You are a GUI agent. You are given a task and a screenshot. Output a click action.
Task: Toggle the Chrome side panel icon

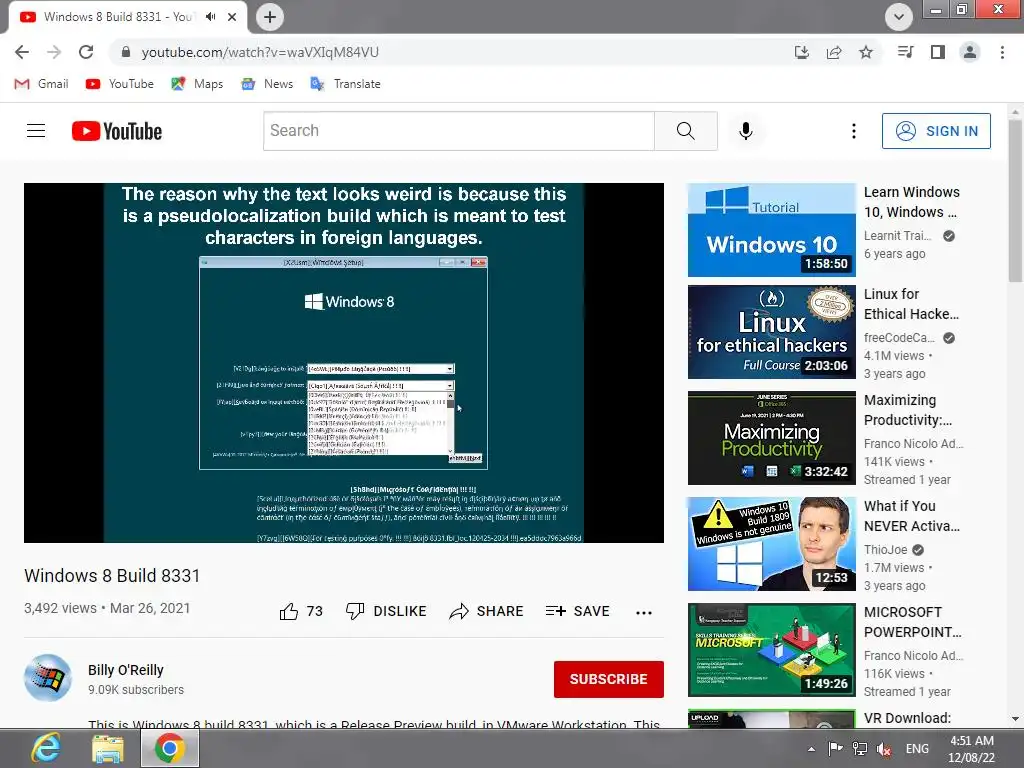pyautogui.click(x=938, y=52)
